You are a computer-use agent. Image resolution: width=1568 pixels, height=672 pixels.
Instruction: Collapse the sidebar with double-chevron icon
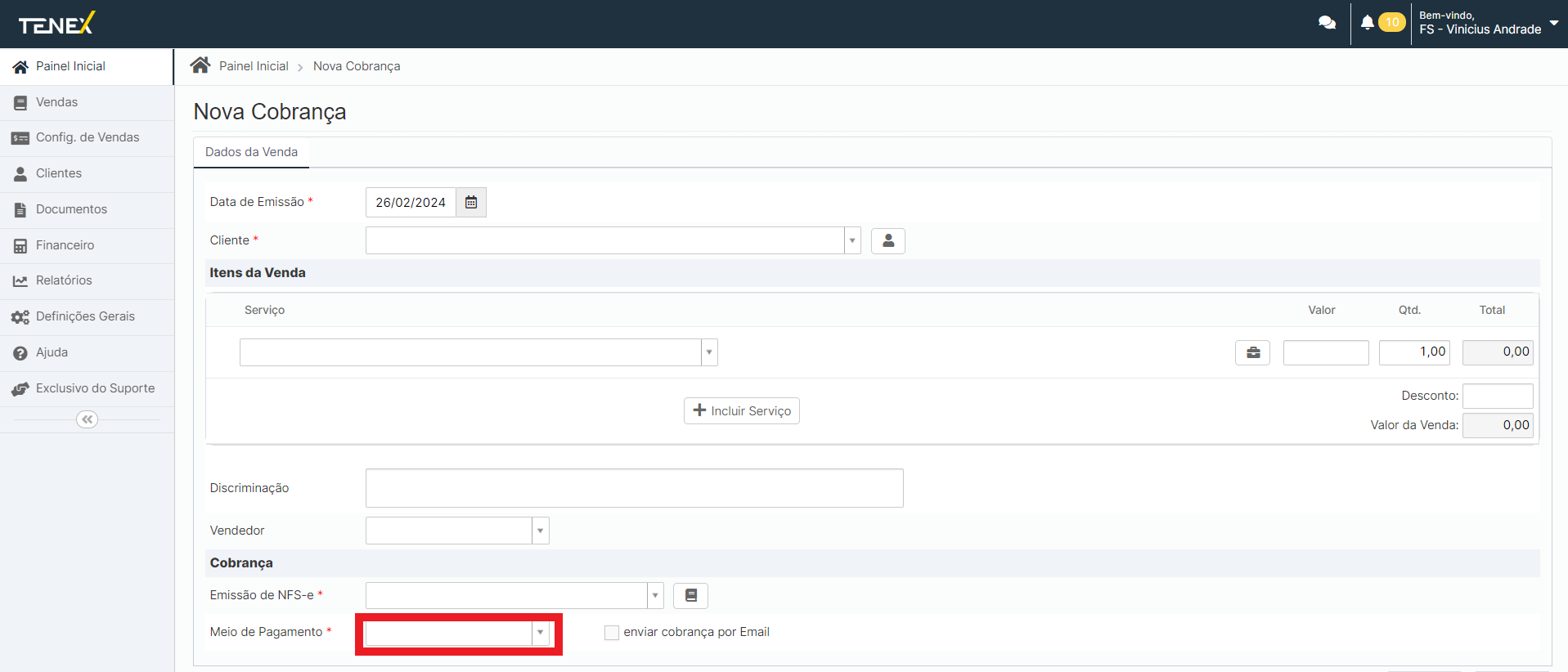[x=87, y=419]
